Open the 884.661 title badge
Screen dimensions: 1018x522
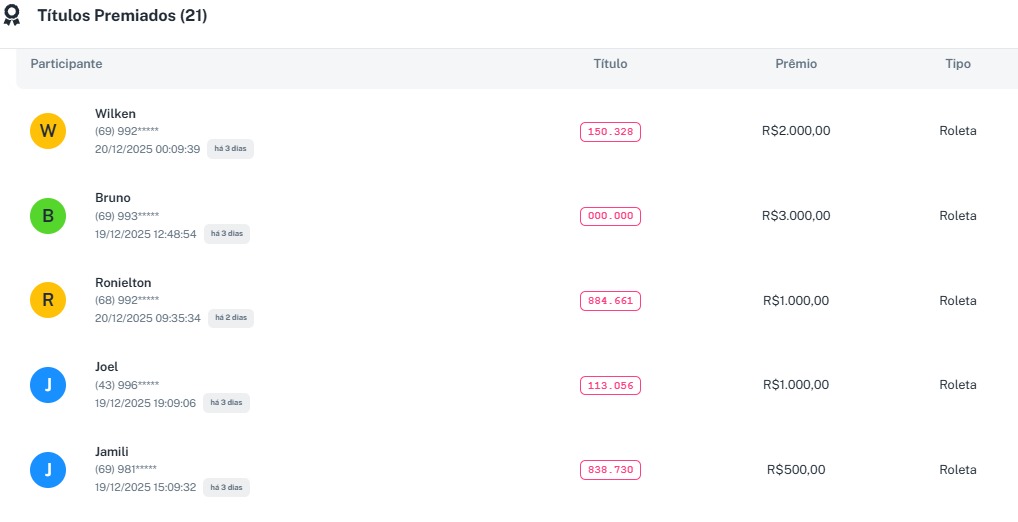click(610, 300)
